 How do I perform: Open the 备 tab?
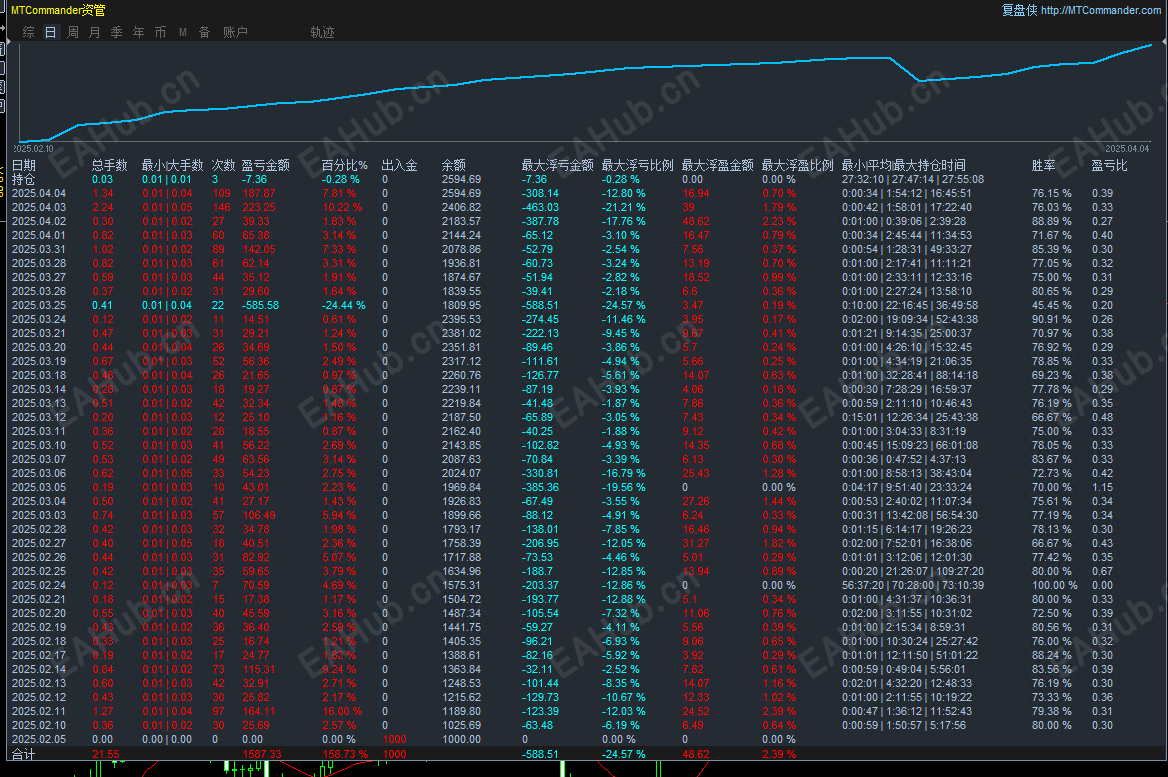[x=204, y=32]
